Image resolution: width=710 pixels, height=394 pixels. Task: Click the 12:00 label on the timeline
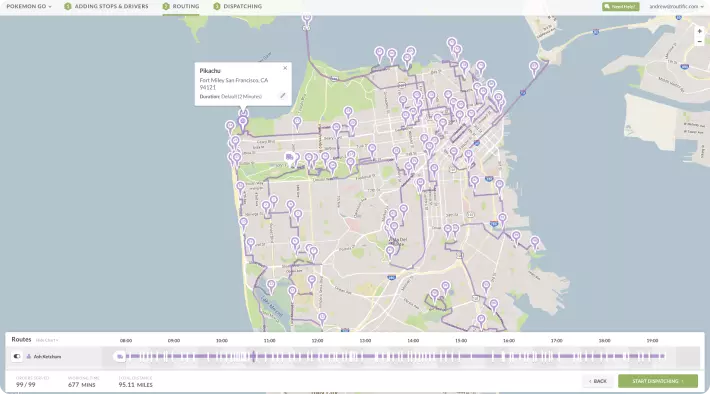(317, 341)
